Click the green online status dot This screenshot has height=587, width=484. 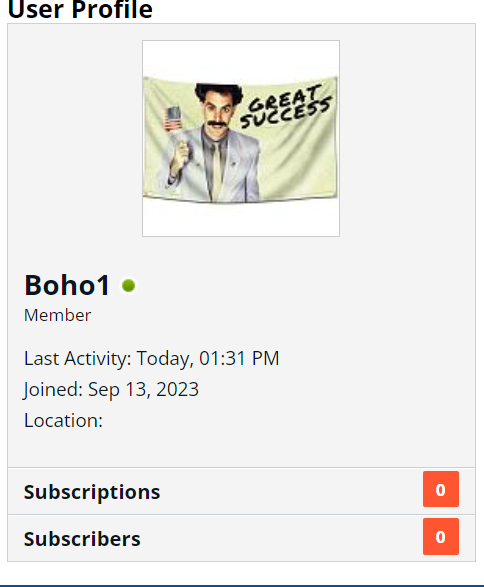pyautogui.click(x=128, y=286)
